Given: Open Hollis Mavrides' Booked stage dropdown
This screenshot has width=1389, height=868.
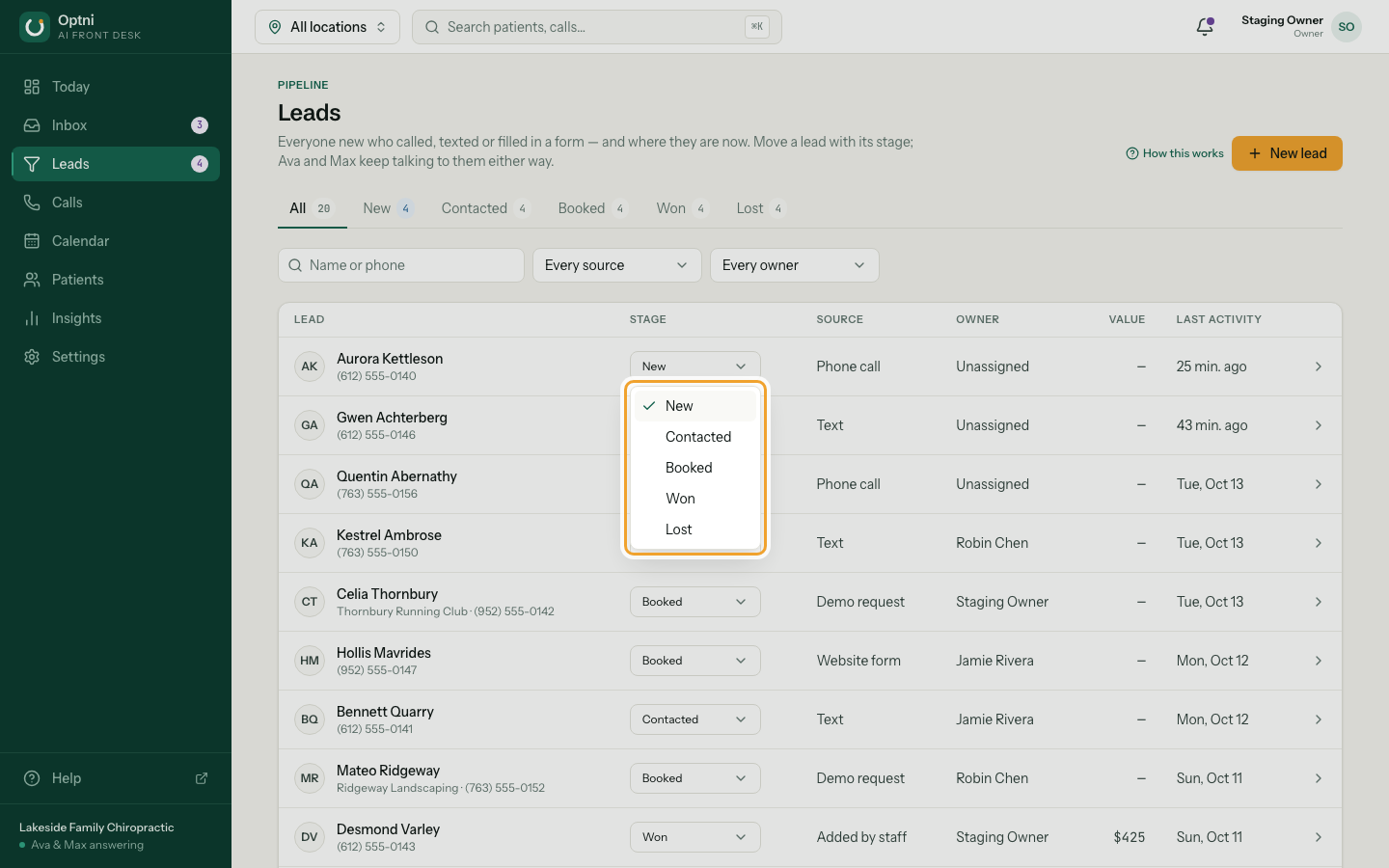Looking at the screenshot, I should tap(694, 661).
